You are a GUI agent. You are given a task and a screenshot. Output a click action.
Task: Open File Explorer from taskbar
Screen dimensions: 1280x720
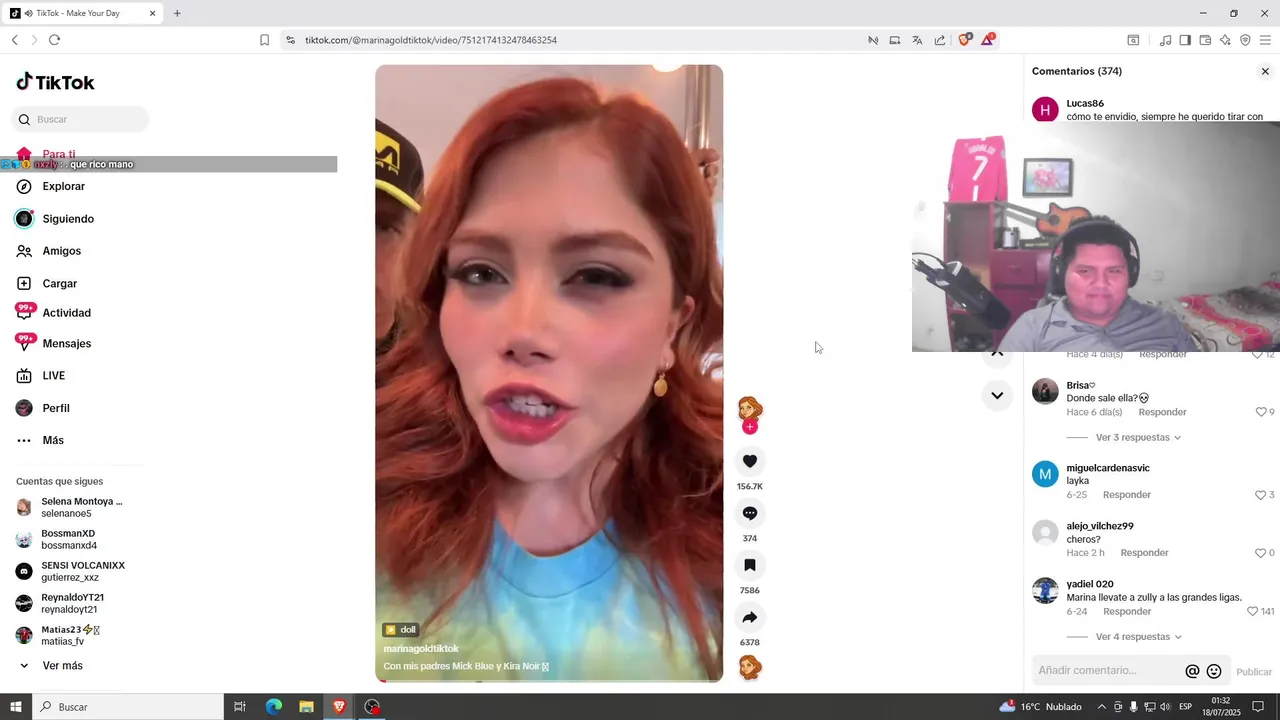(306, 707)
